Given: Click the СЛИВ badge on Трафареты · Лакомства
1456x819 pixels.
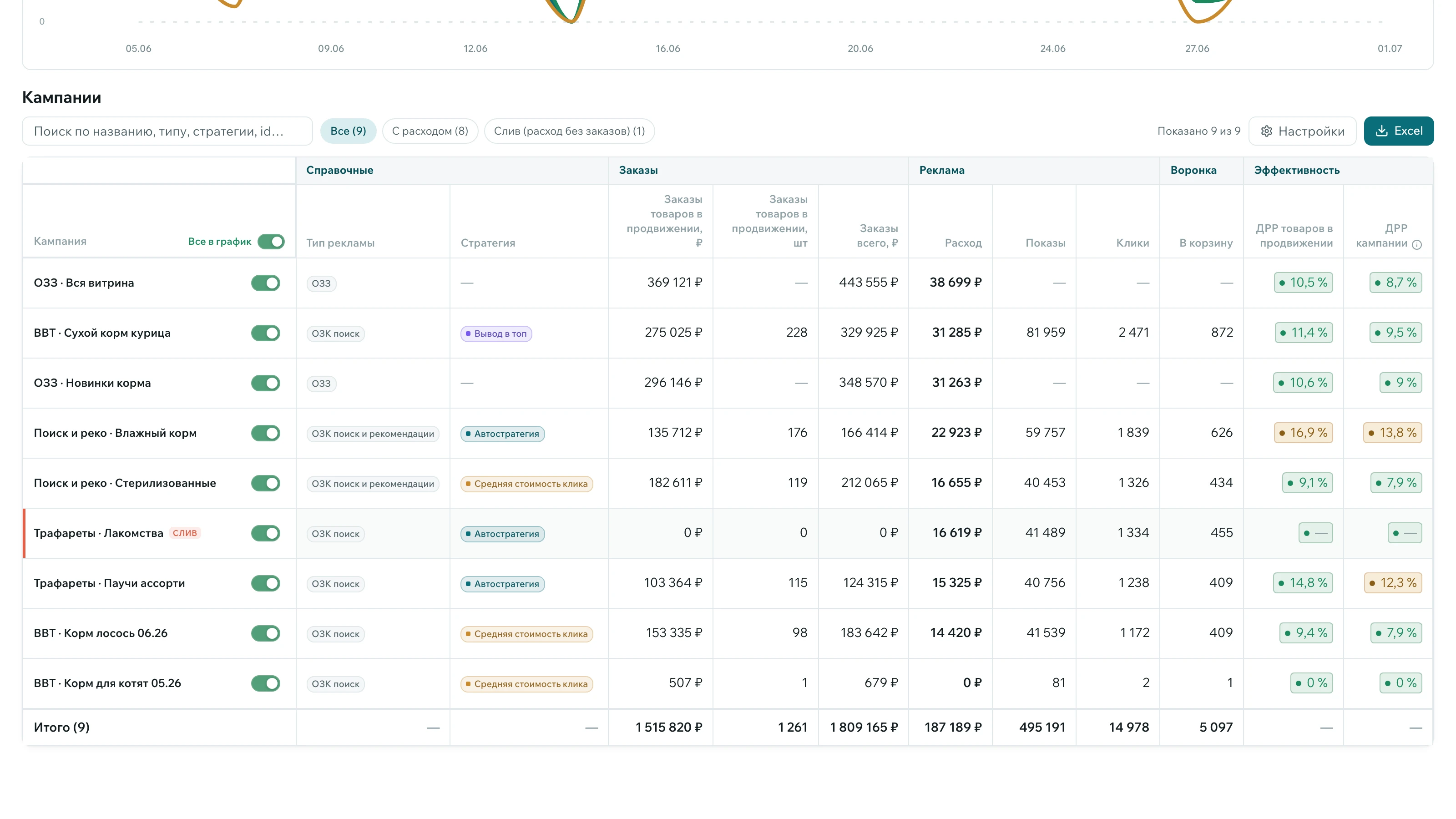Looking at the screenshot, I should pyautogui.click(x=185, y=533).
